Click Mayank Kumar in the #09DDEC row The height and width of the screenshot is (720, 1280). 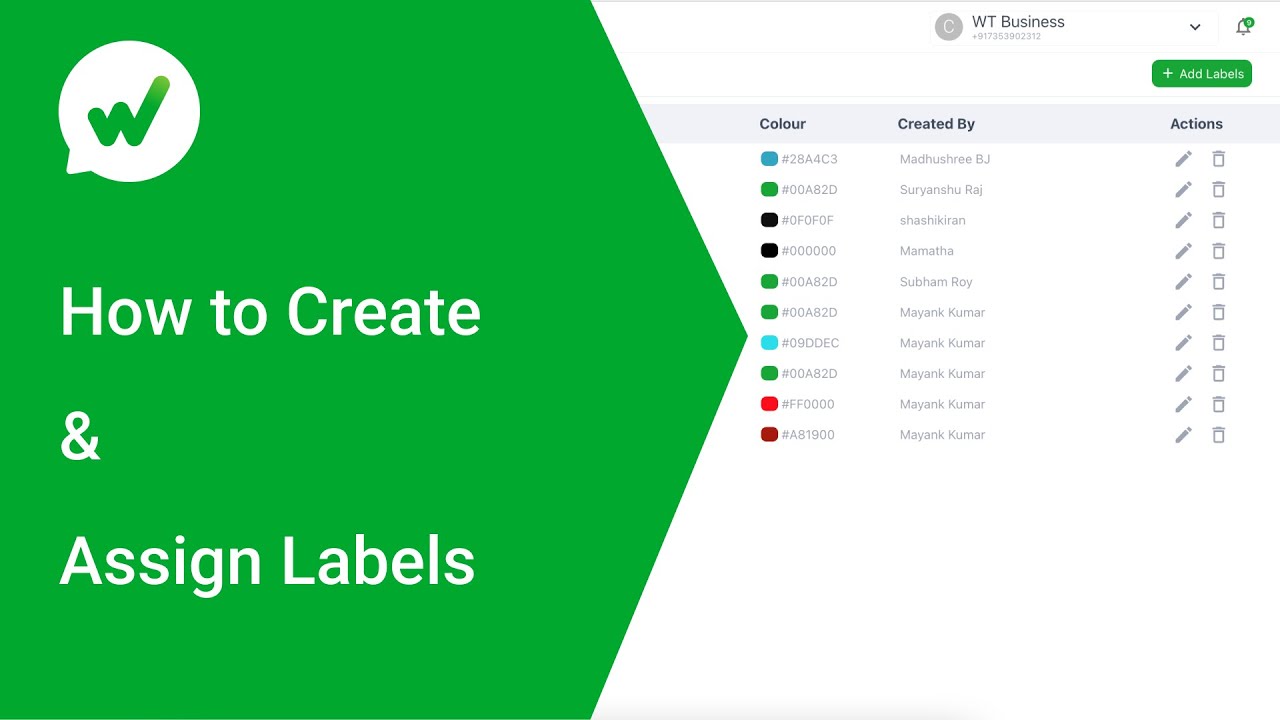pos(942,343)
